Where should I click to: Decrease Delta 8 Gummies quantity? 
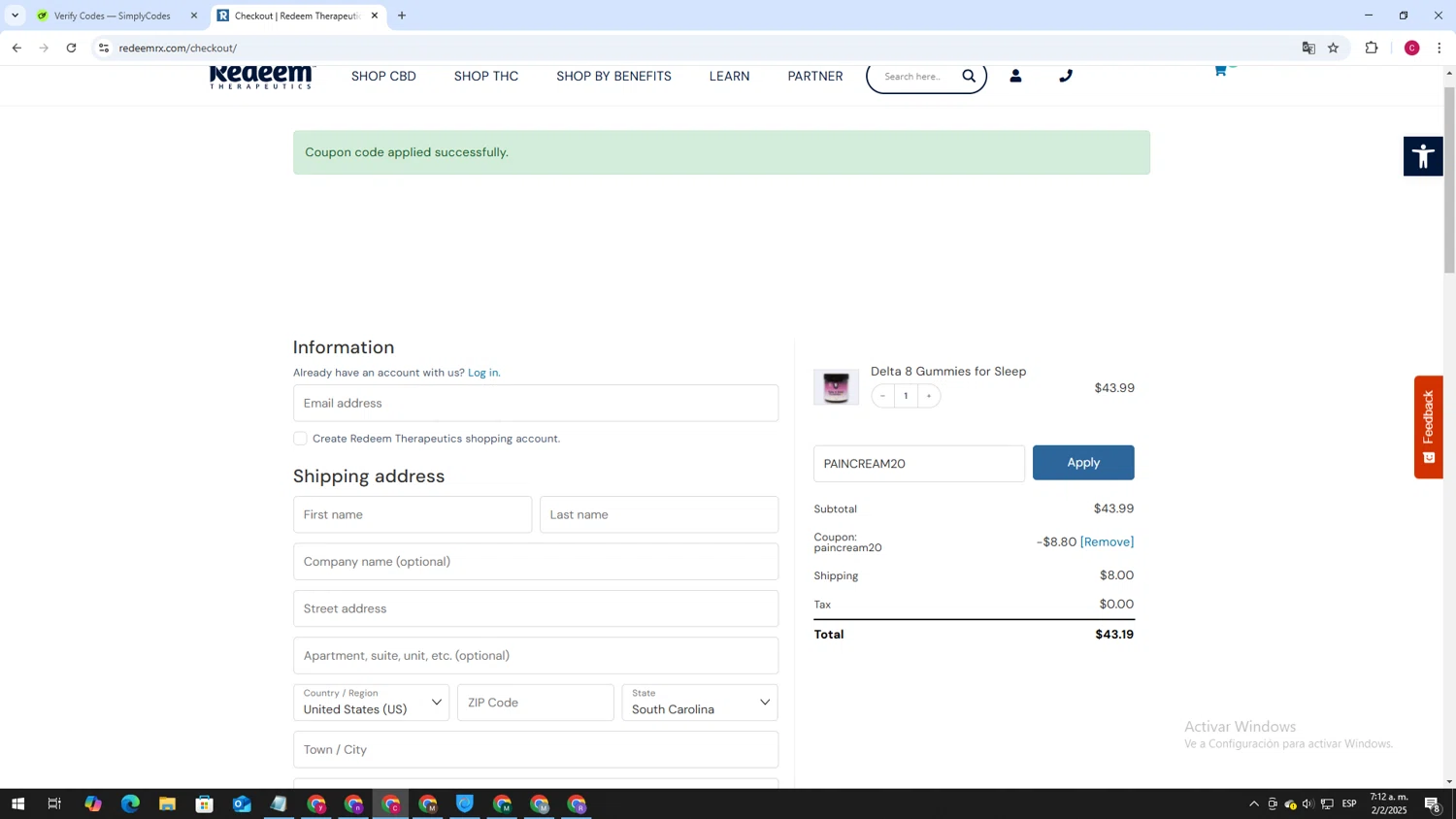tap(882, 396)
